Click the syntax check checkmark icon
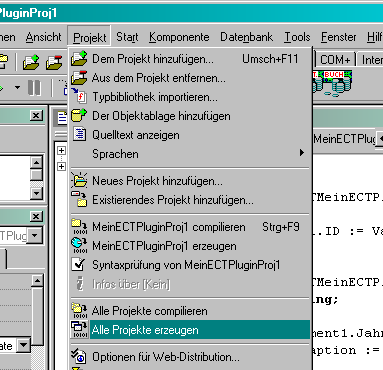 (x=79, y=265)
